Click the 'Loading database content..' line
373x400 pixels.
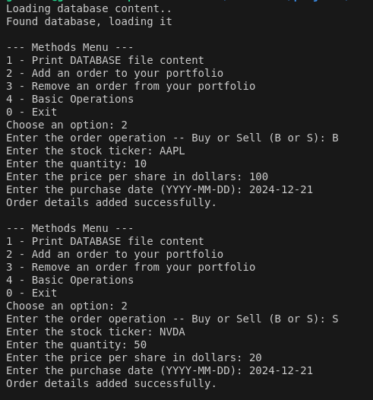pyautogui.click(x=89, y=9)
